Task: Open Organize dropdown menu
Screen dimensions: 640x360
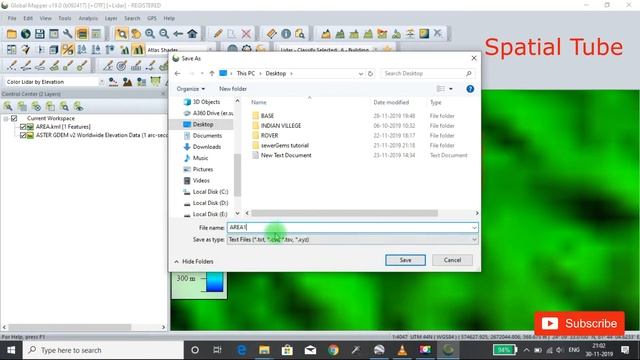Action: coord(191,89)
